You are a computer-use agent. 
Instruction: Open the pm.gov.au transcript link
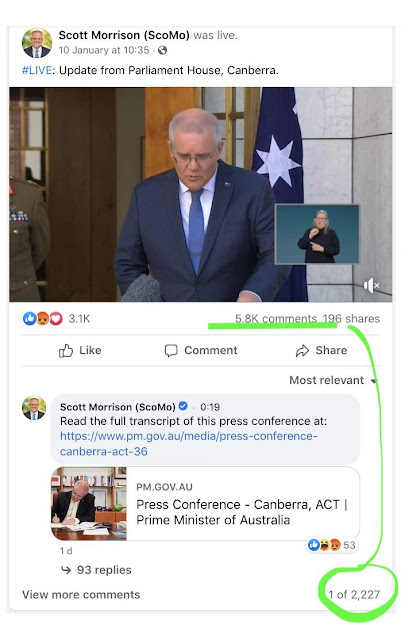pyautogui.click(x=189, y=444)
